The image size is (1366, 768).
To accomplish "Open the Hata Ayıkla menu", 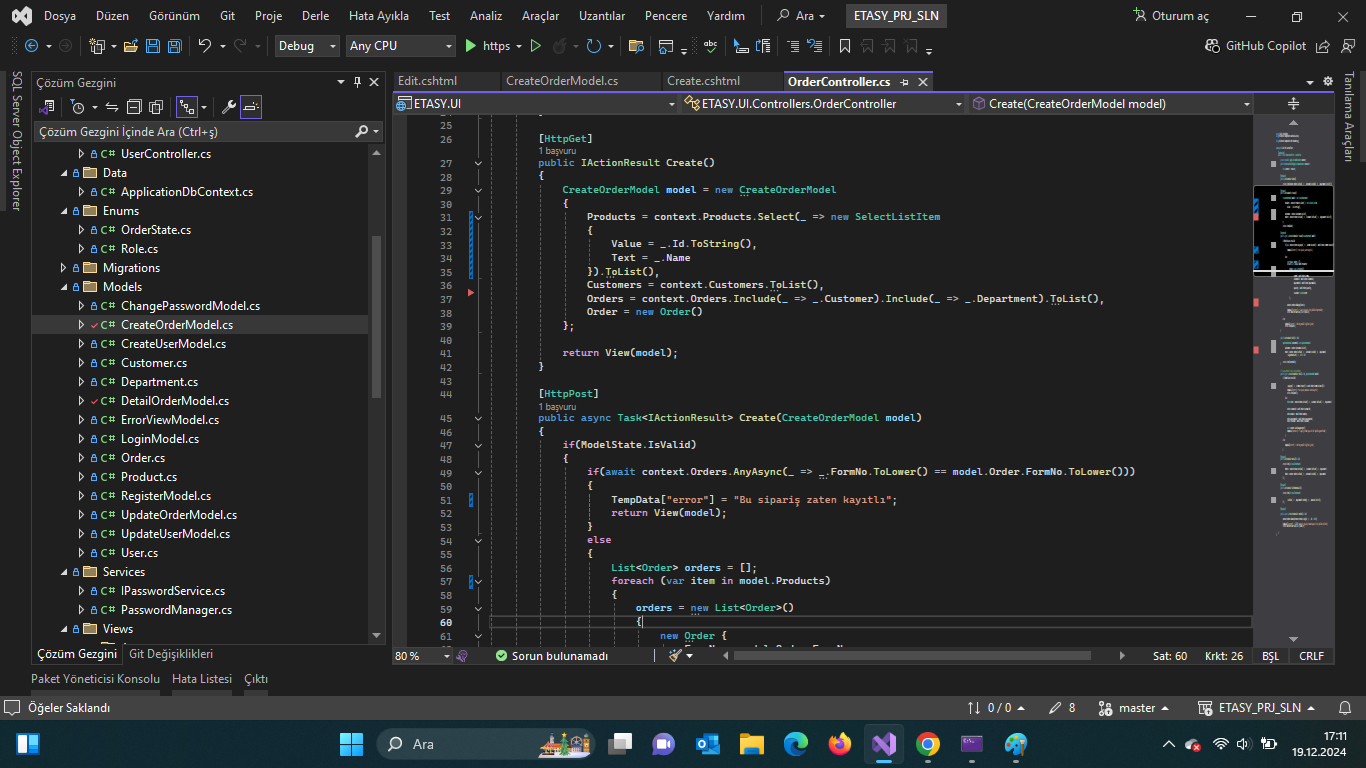I will coord(378,16).
